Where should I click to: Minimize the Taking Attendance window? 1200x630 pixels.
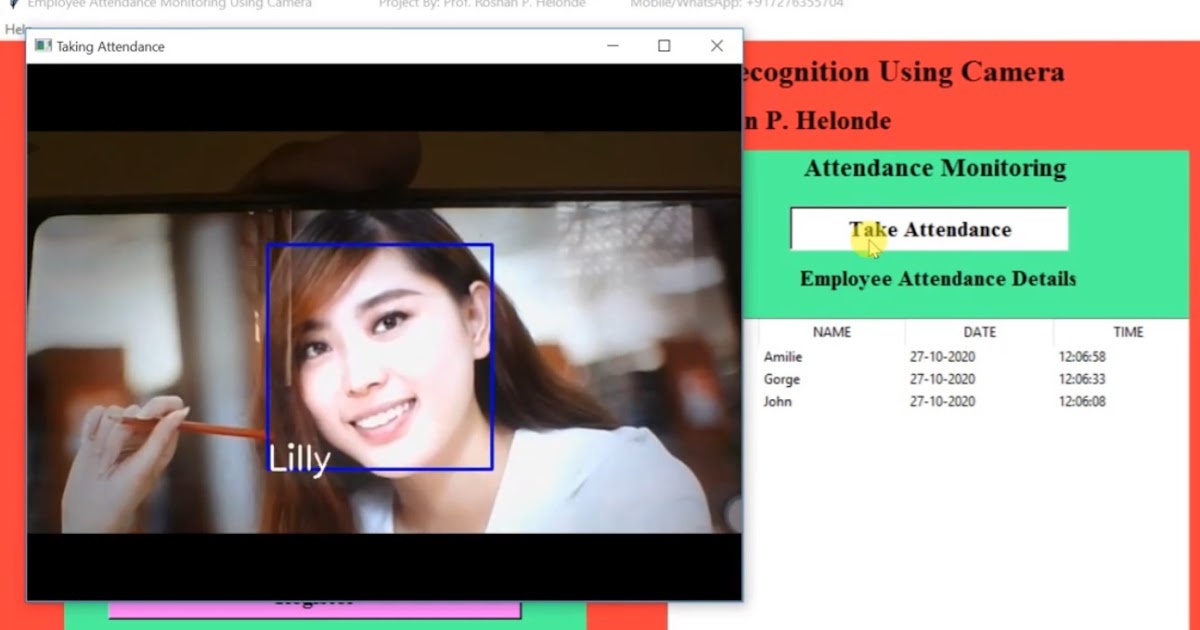[x=610, y=46]
